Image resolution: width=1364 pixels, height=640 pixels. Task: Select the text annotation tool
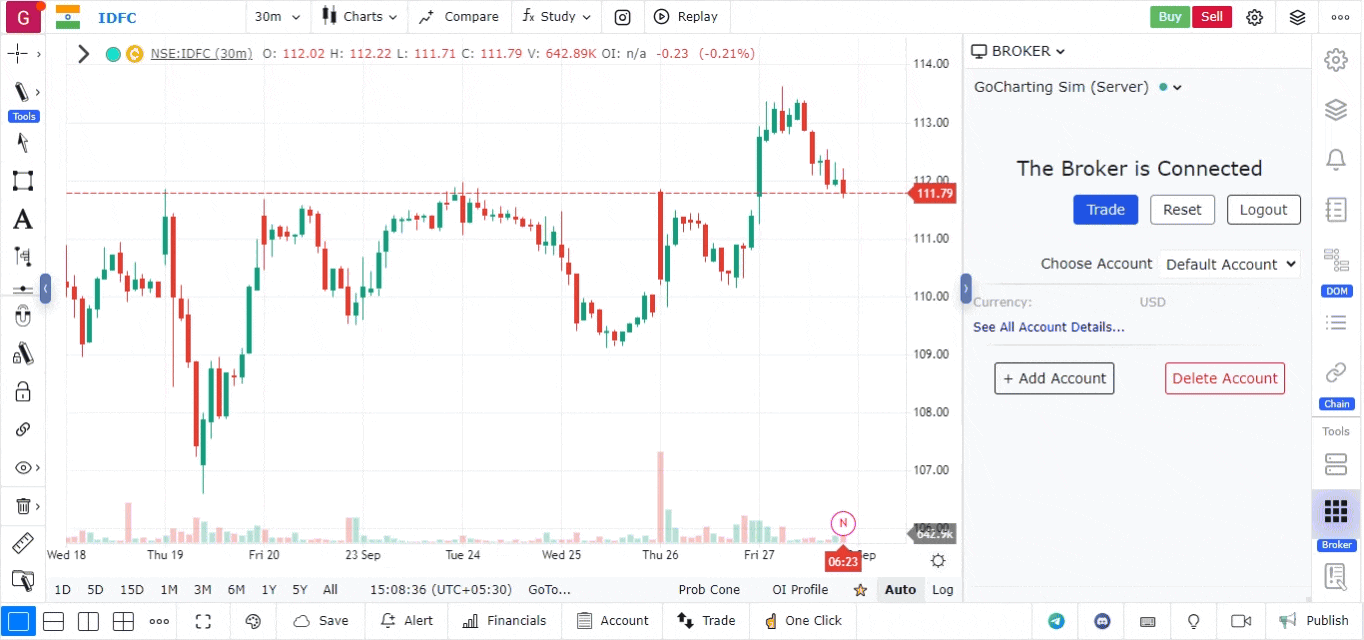[x=22, y=220]
